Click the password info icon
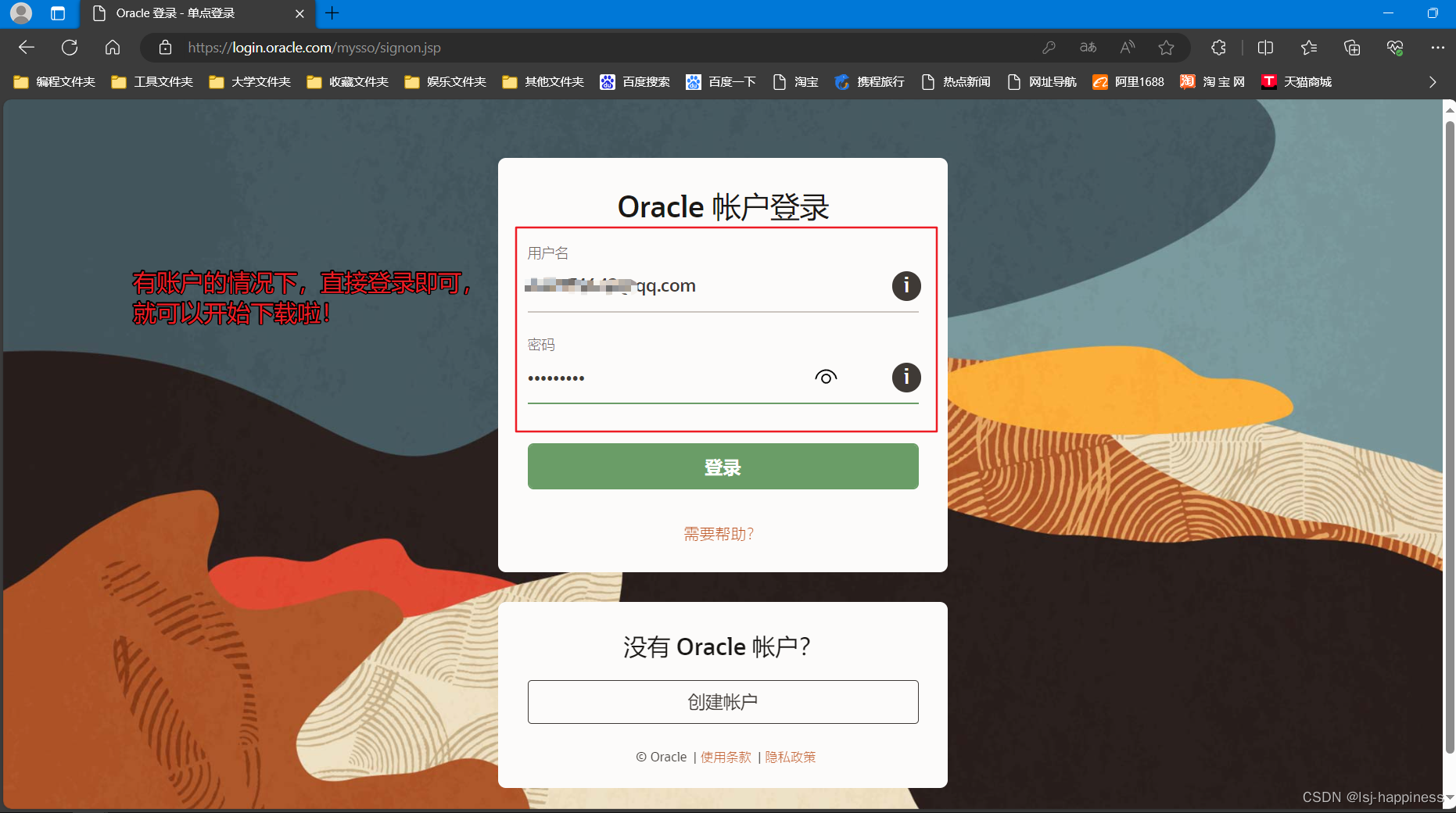Screen dimensions: 1456x813 coord(906,378)
